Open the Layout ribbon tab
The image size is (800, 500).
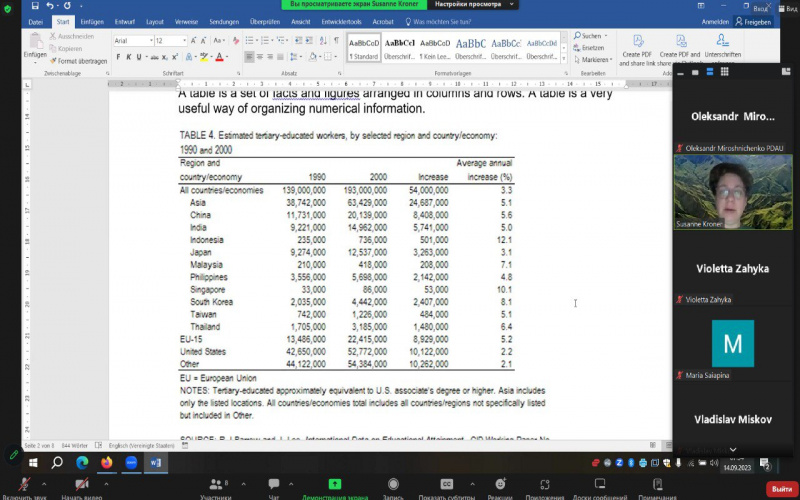pyautogui.click(x=155, y=22)
